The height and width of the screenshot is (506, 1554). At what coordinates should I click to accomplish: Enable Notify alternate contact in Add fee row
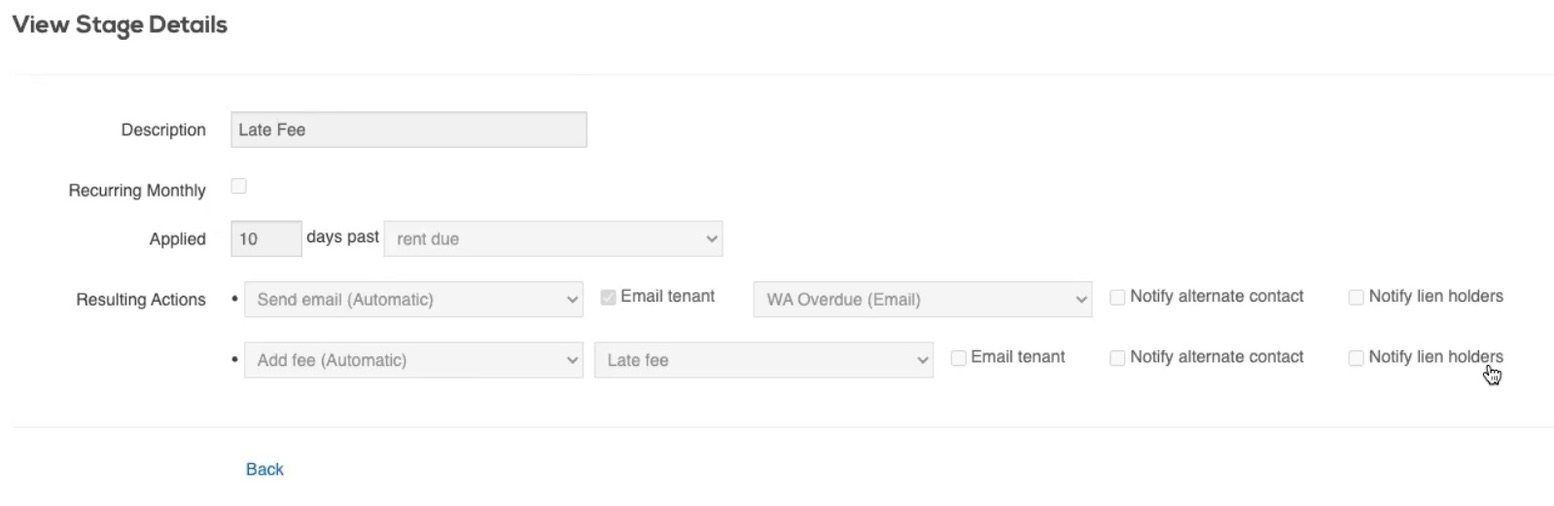tap(1118, 358)
